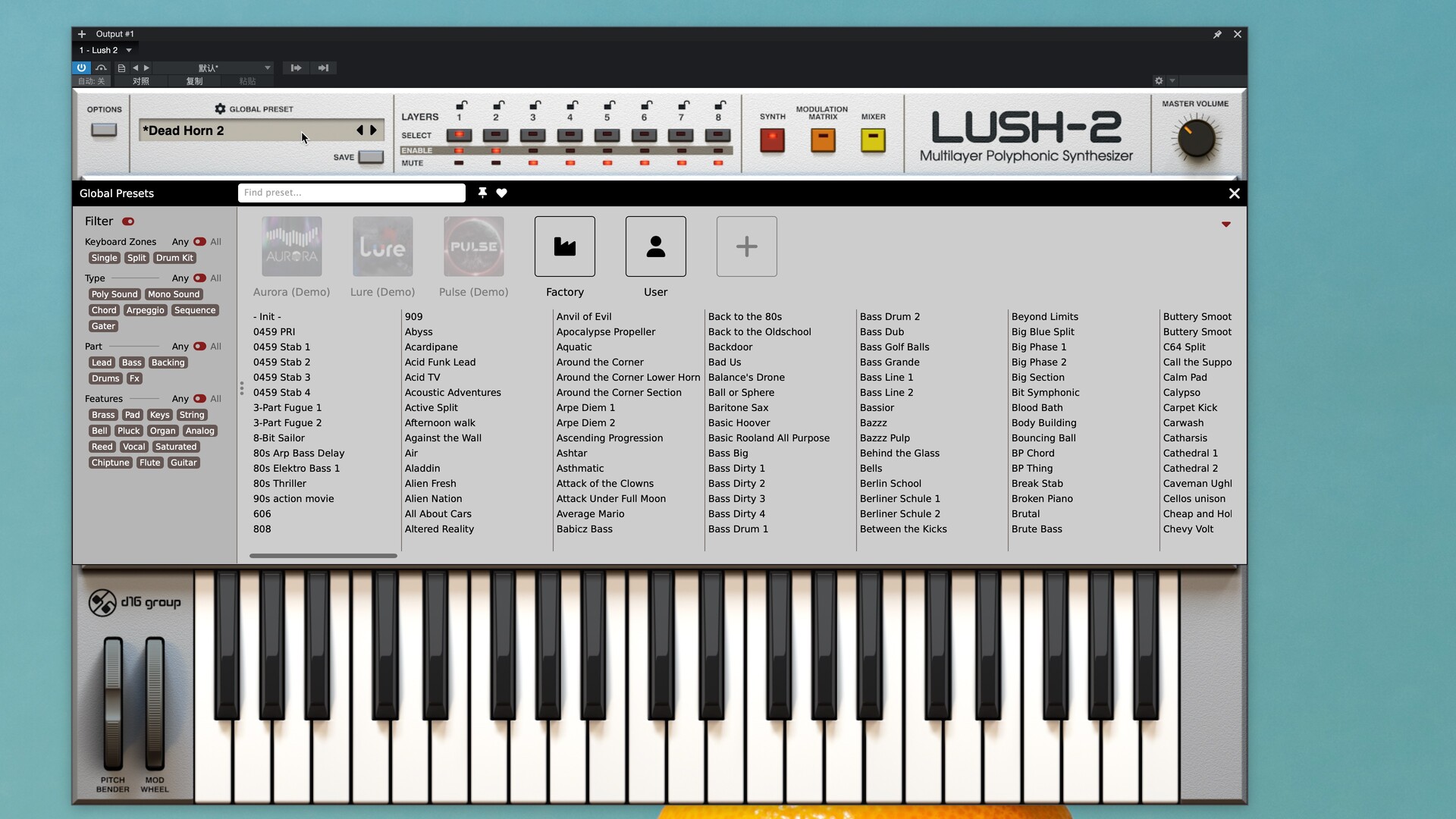The height and width of the screenshot is (819, 1456).
Task: Add a new preset bank
Action: point(747,246)
